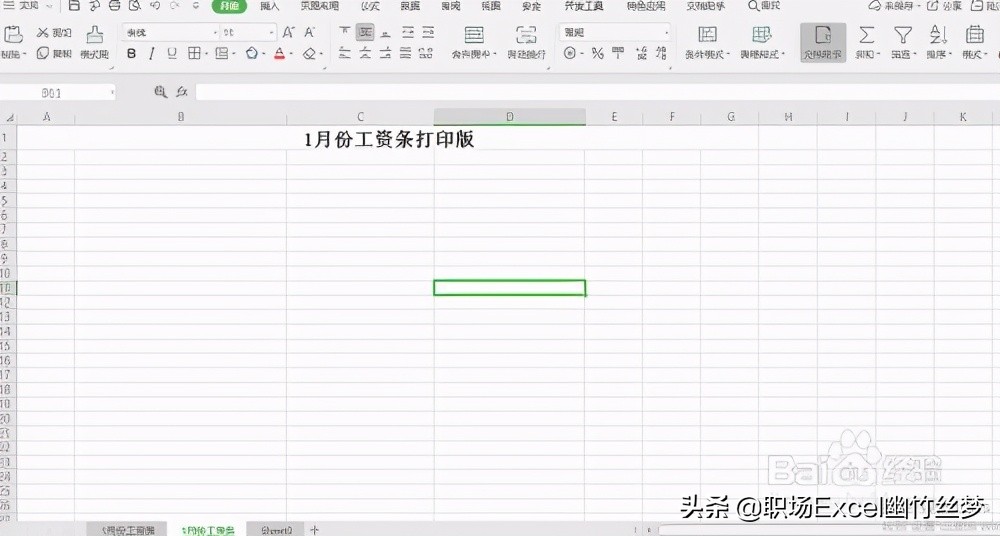Add a new sheet with plus button
1000x536 pixels.
coord(314,529)
